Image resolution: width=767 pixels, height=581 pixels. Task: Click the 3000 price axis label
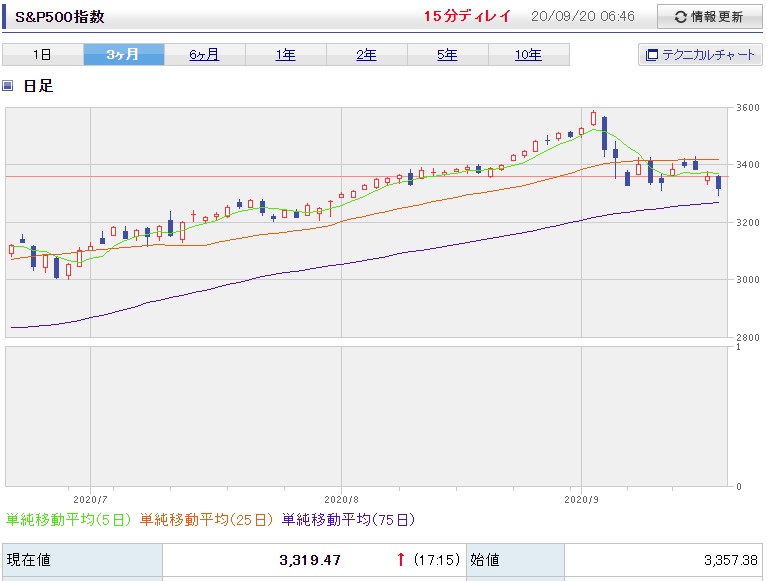(x=748, y=280)
